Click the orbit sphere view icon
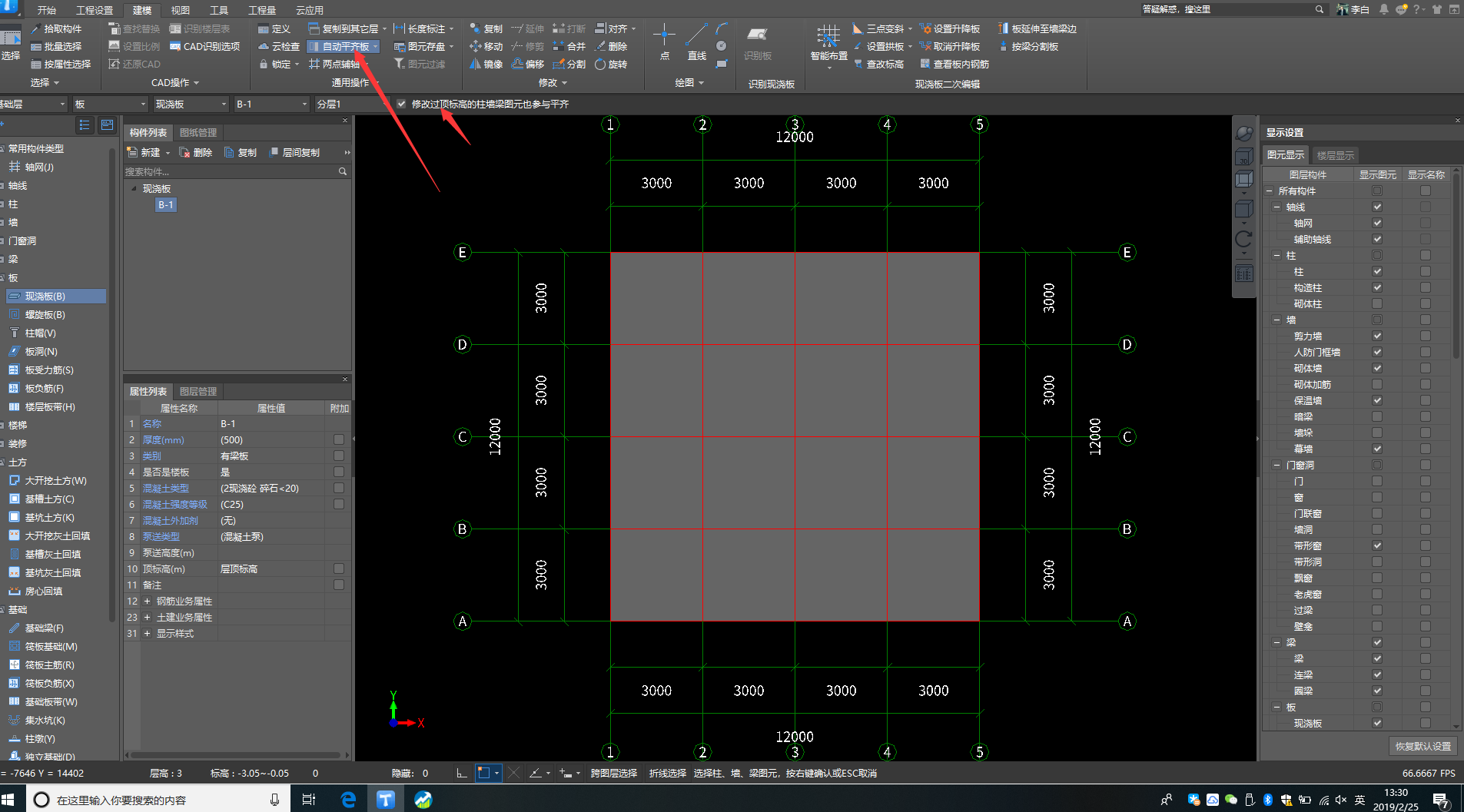This screenshot has width=1464, height=812. click(x=1243, y=133)
